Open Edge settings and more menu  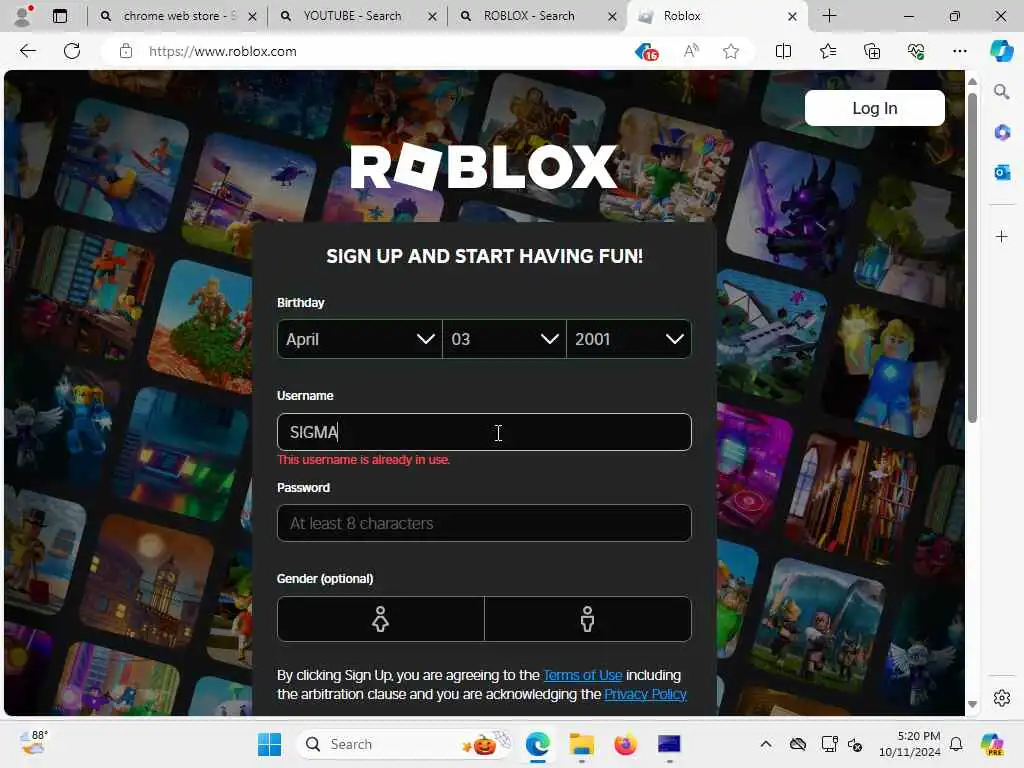pyautogui.click(x=959, y=51)
